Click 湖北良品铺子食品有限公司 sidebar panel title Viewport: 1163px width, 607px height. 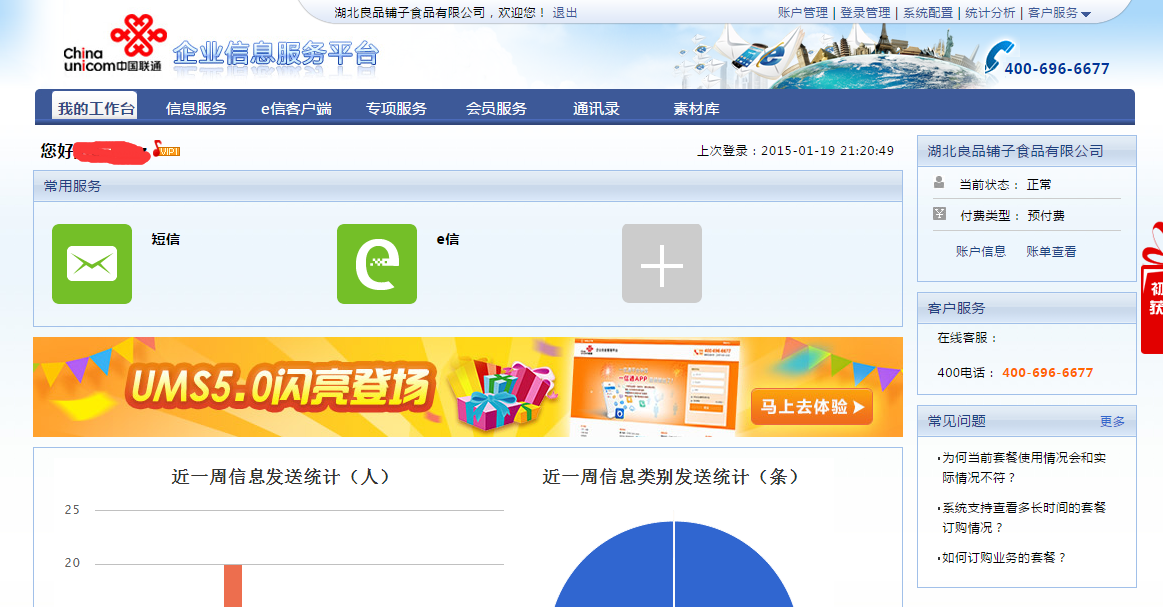point(1015,151)
